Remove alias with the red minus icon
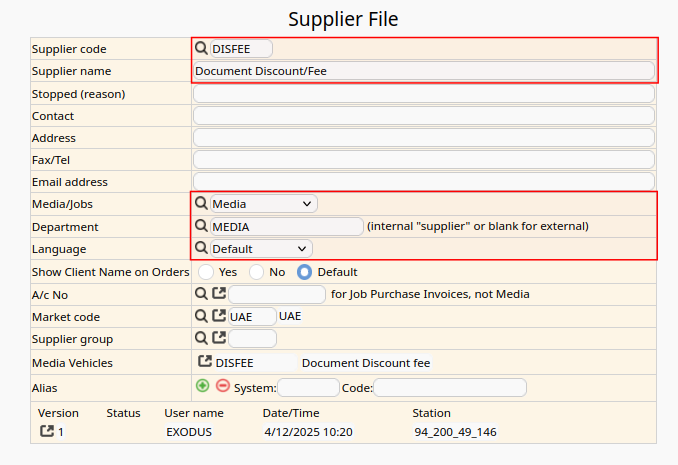Image resolution: width=678 pixels, height=465 pixels. coord(223,386)
